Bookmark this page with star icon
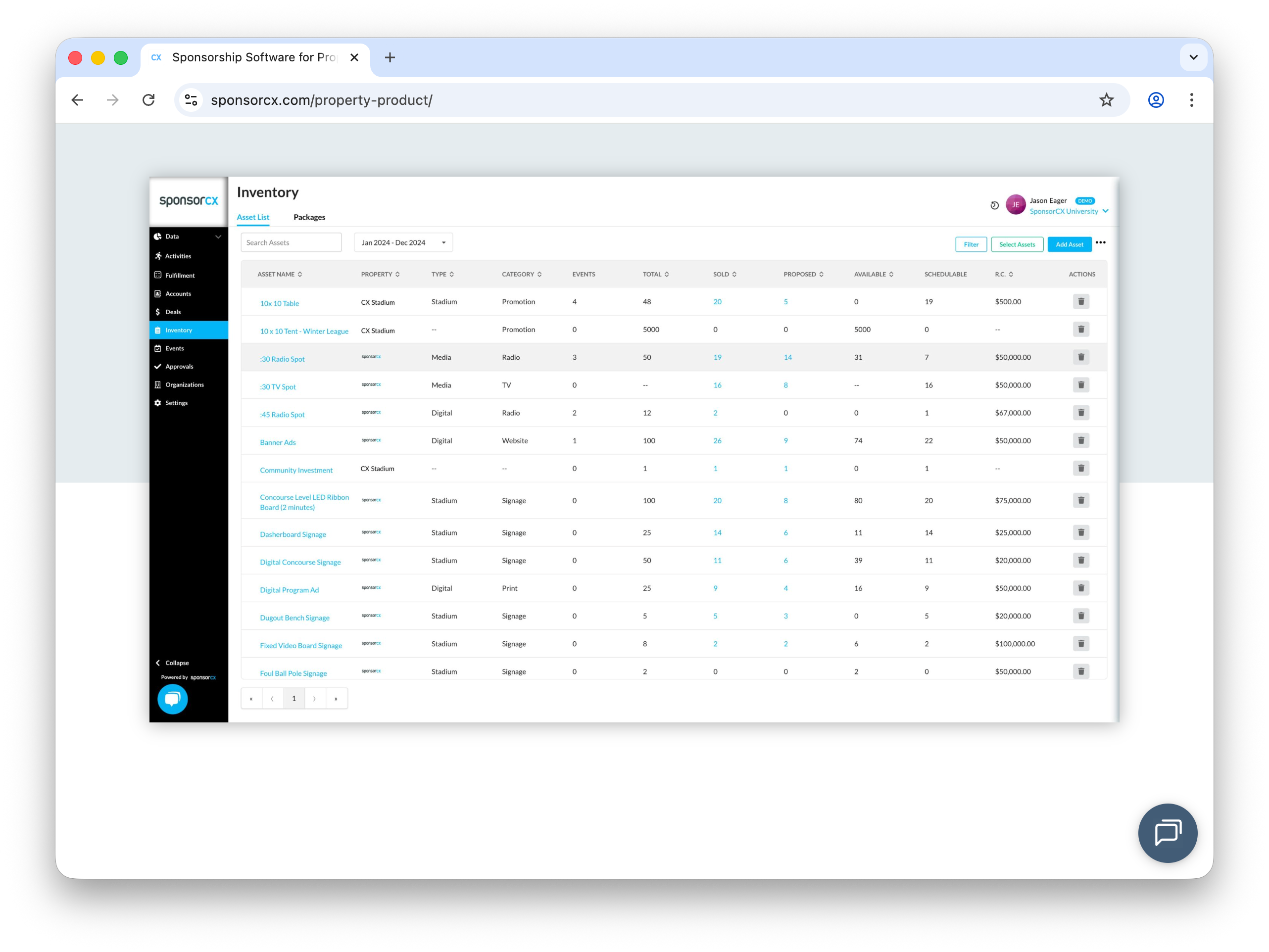Screen dimensions: 1269x952 (x=1106, y=100)
